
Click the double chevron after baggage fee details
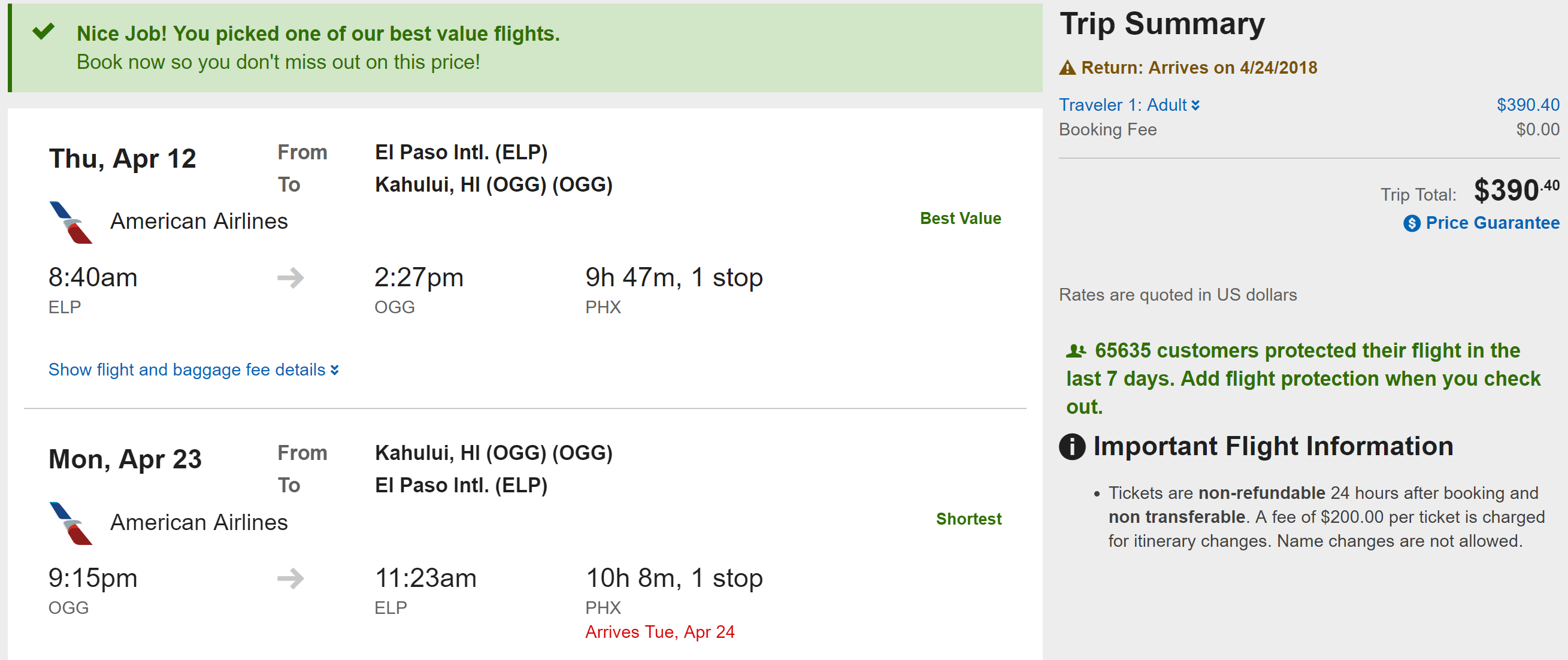(x=335, y=370)
